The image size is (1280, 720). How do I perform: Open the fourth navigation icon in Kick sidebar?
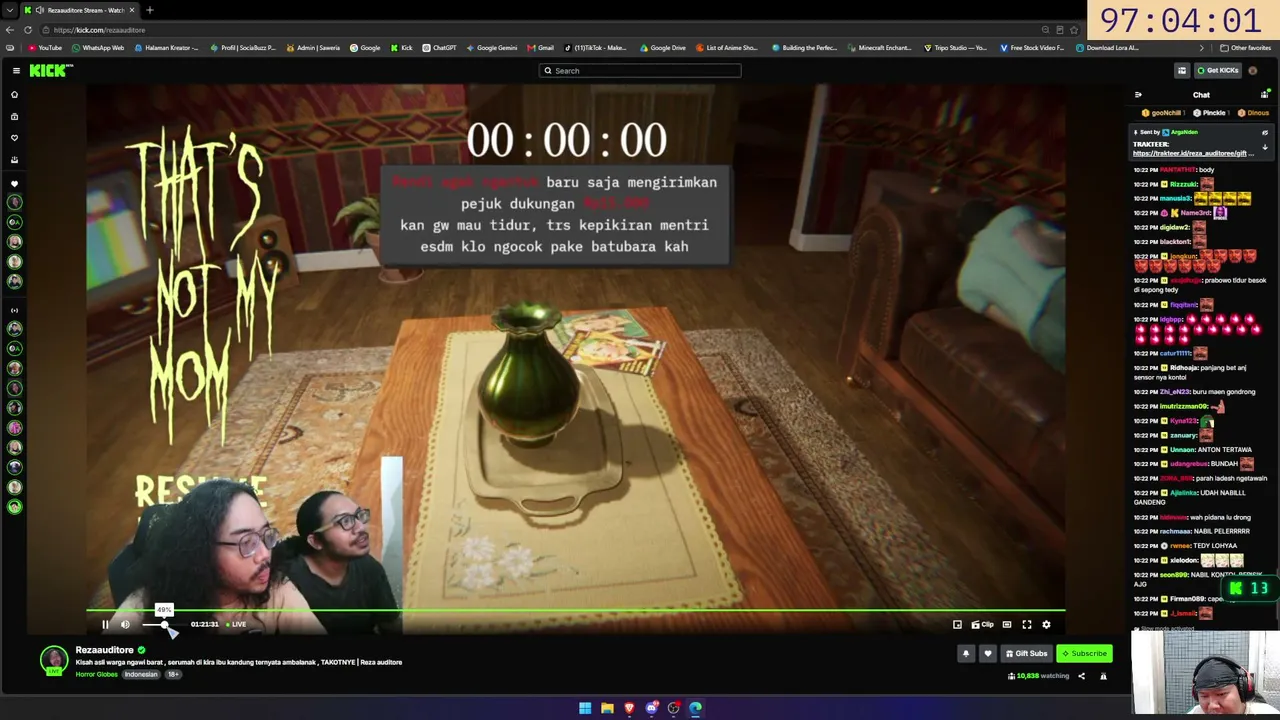tap(14, 160)
